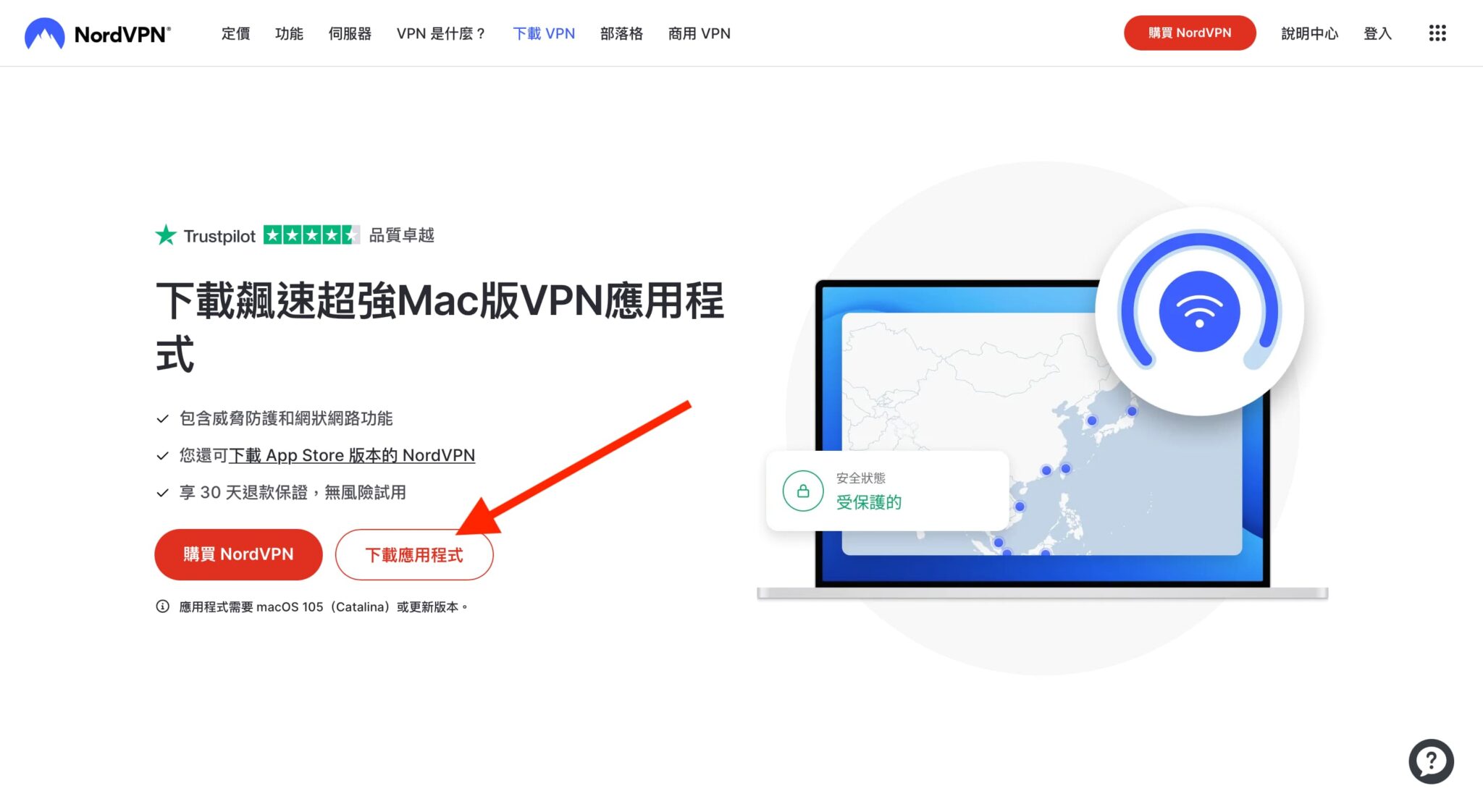Open the 伺服器 navigation item
Image resolution: width=1483 pixels, height=812 pixels.
point(349,33)
